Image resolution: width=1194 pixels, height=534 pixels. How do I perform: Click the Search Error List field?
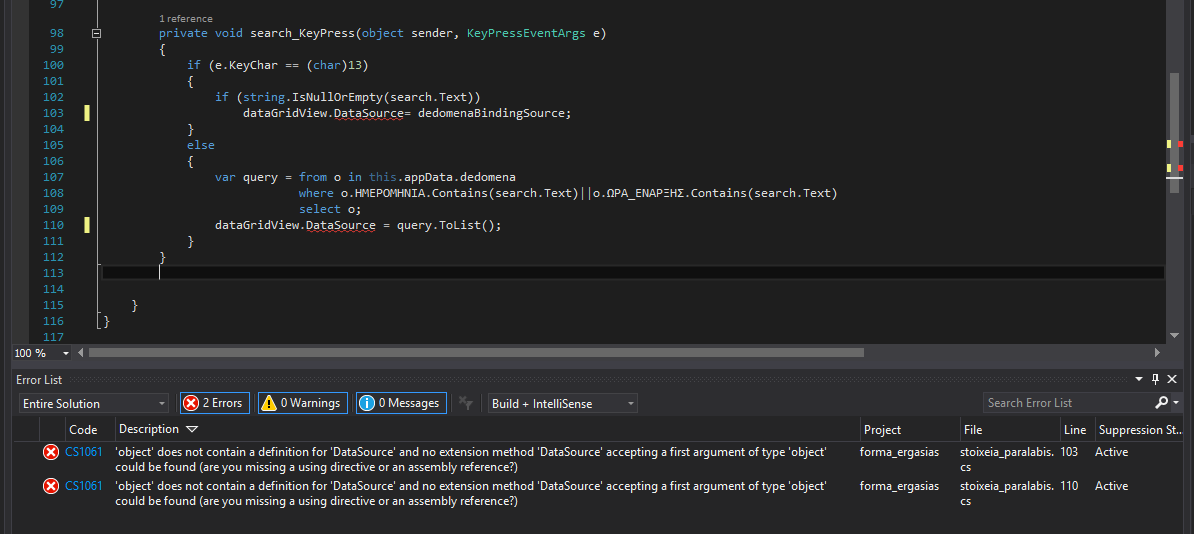pos(1068,403)
